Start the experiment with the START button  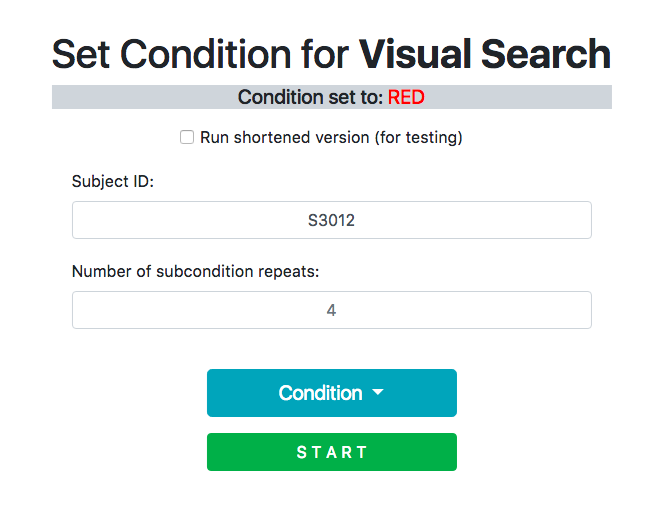[x=332, y=452]
